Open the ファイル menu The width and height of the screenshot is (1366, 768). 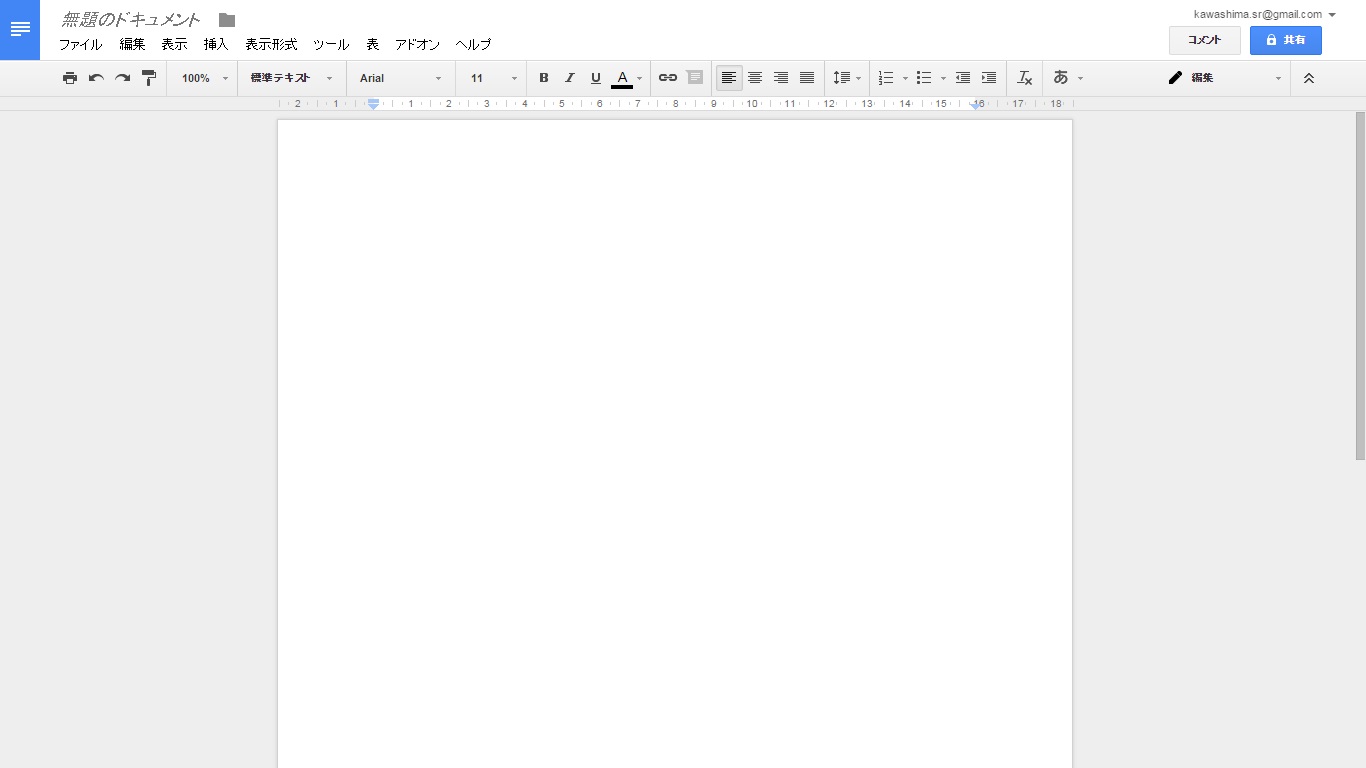(80, 45)
